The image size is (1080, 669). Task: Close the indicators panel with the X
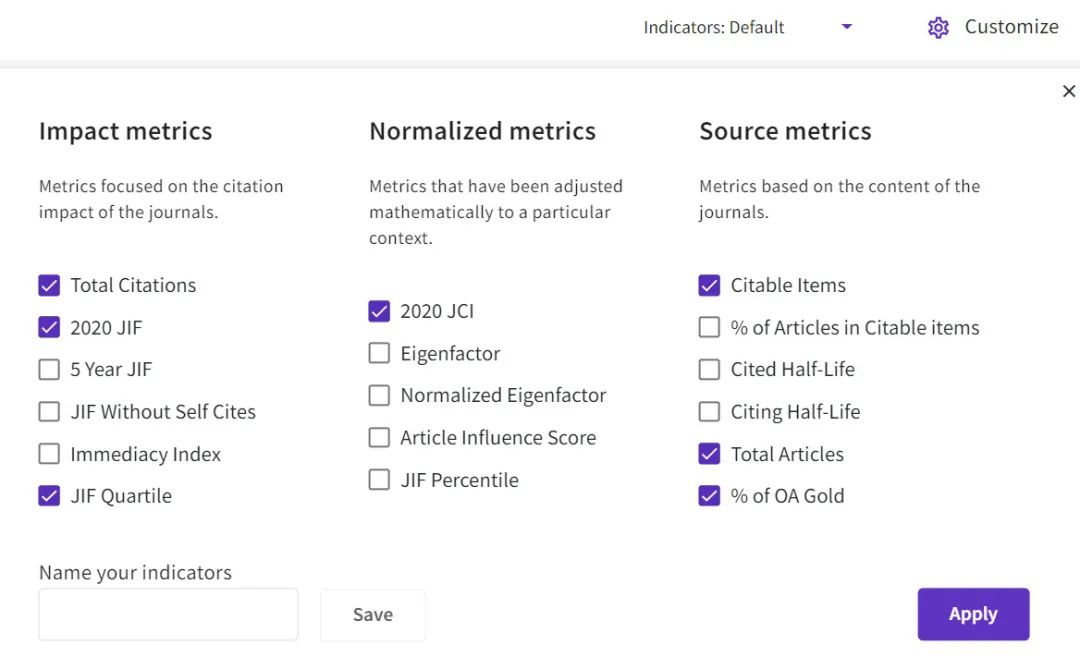(x=1068, y=92)
